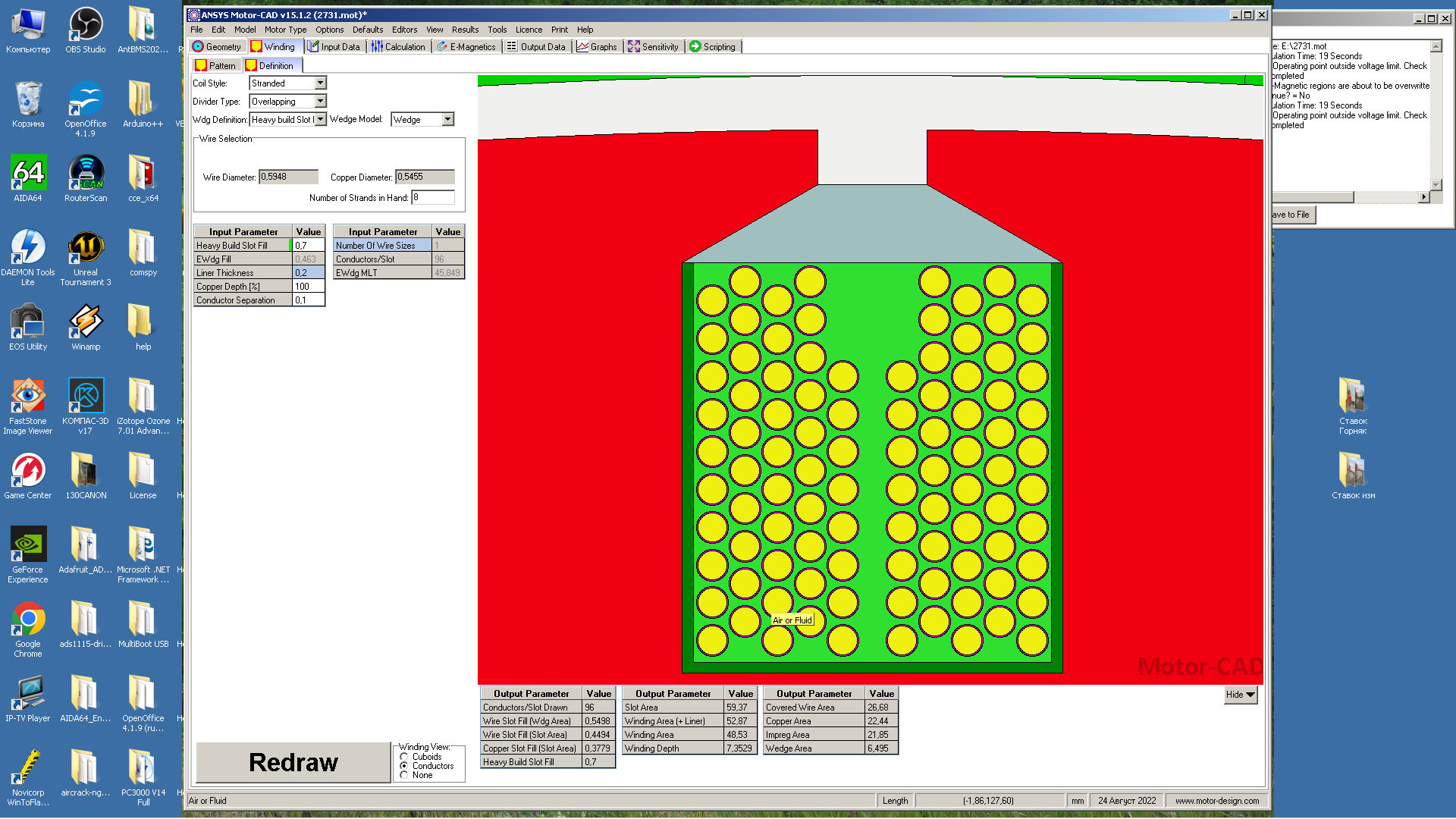This screenshot has width=1456, height=819.
Task: Open AIDA64 desktop icon
Action: pos(28,180)
